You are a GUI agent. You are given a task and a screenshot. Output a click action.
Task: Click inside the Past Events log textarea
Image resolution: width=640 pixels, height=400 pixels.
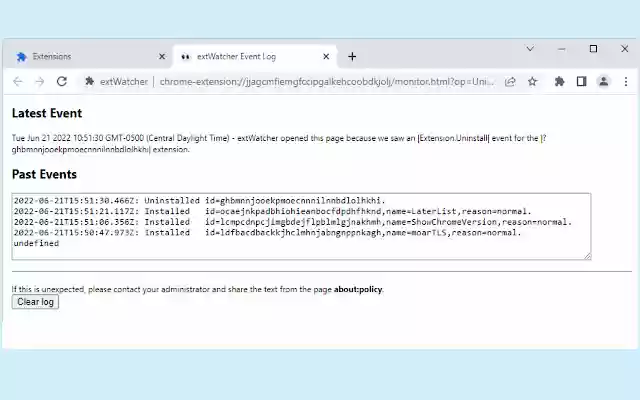point(301,227)
